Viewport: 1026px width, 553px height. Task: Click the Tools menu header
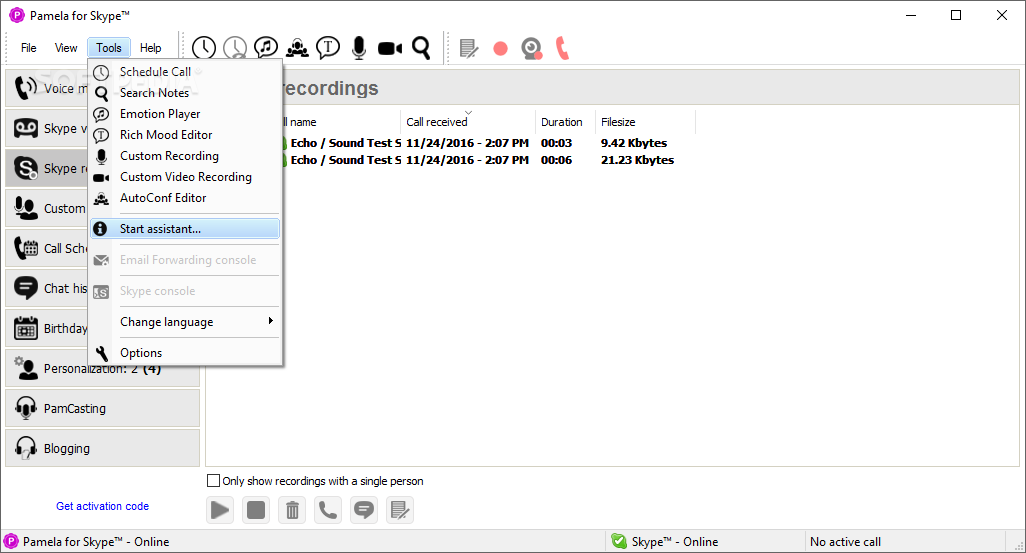pos(109,48)
